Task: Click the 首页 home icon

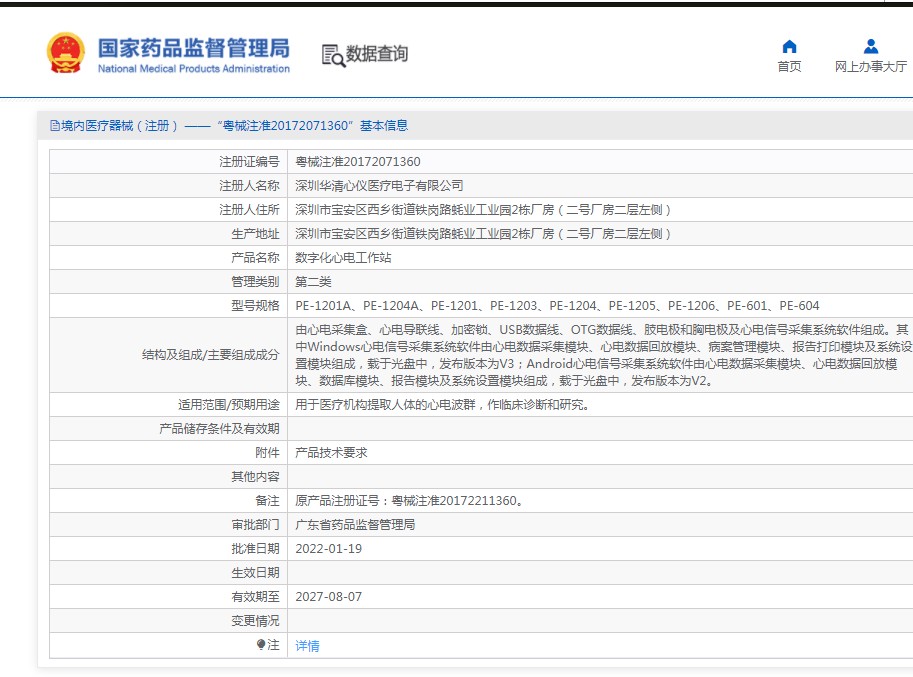Action: [789, 47]
